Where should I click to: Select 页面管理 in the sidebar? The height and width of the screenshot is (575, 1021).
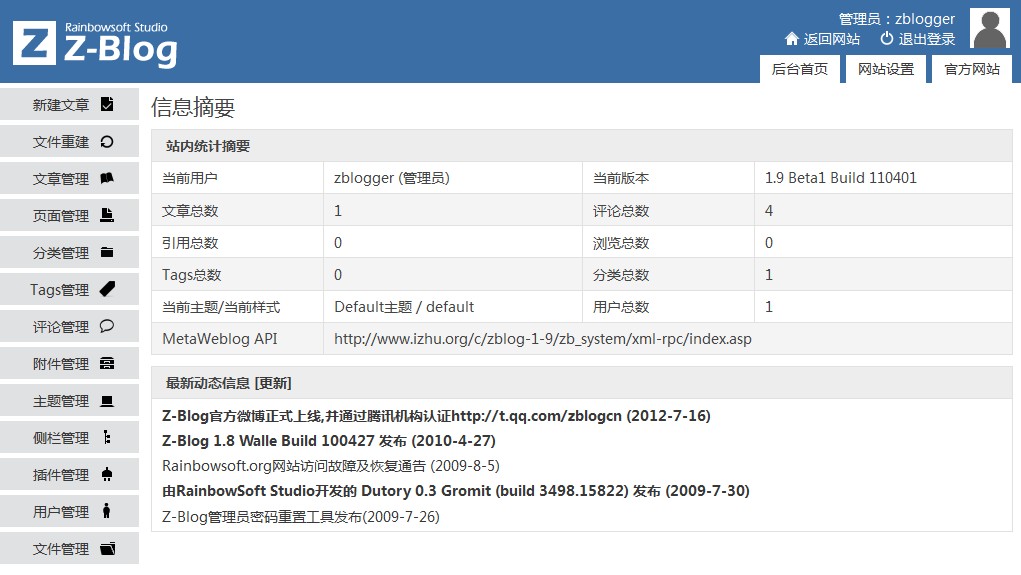(x=61, y=215)
